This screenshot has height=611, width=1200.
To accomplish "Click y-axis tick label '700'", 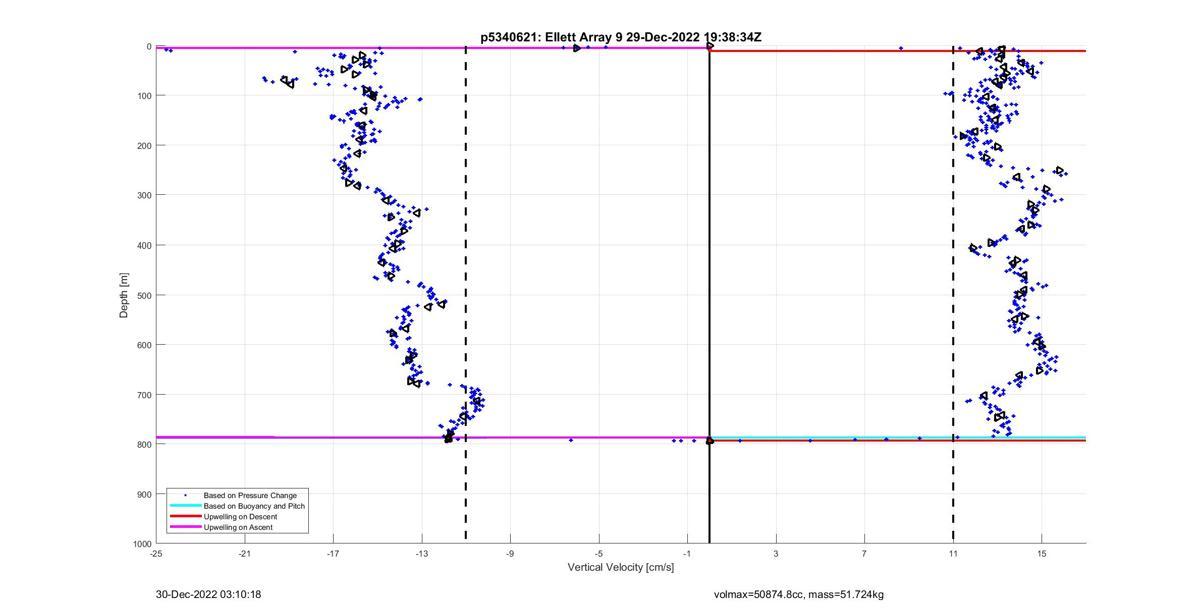I will 144,395.
